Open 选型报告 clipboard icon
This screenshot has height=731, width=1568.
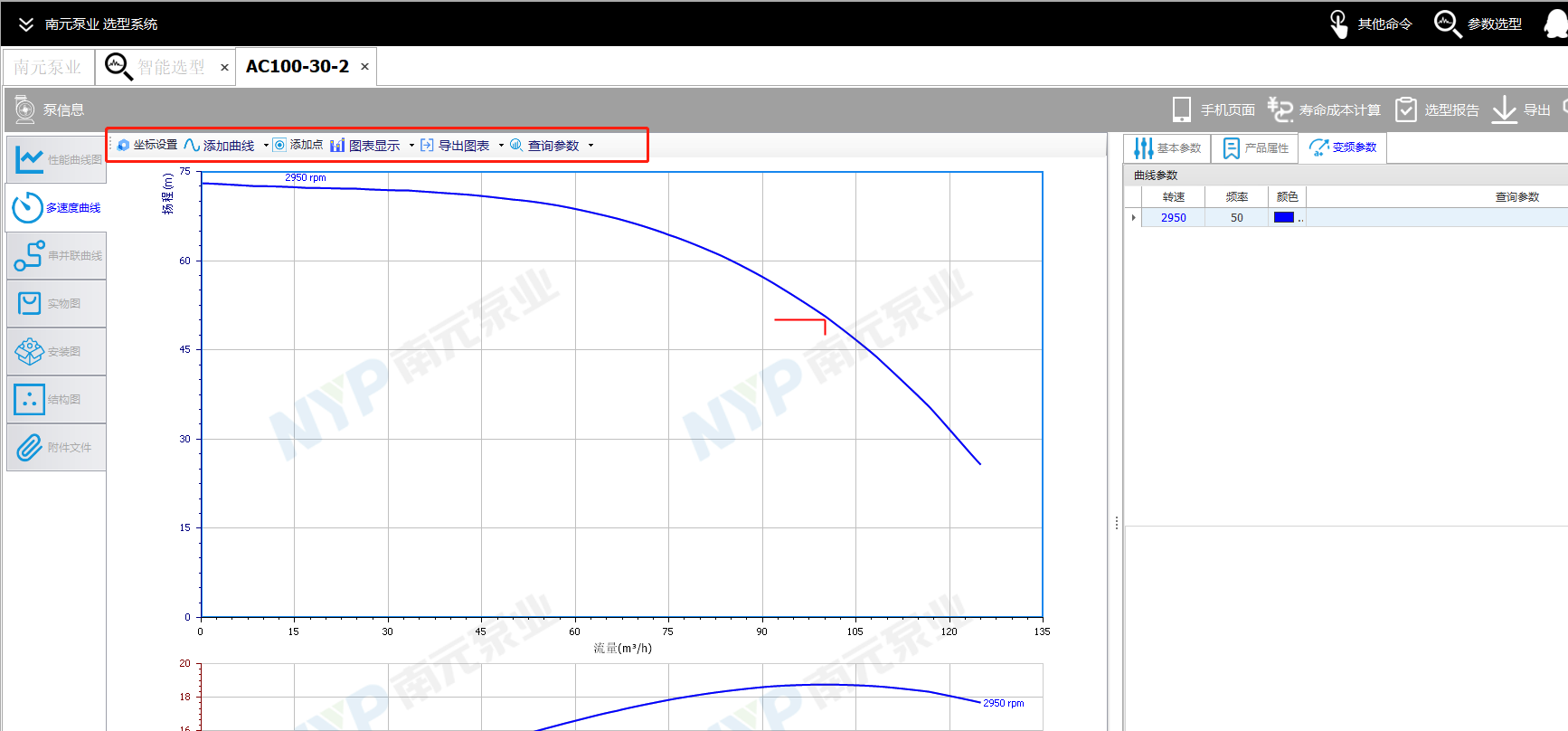pyautogui.click(x=1405, y=109)
